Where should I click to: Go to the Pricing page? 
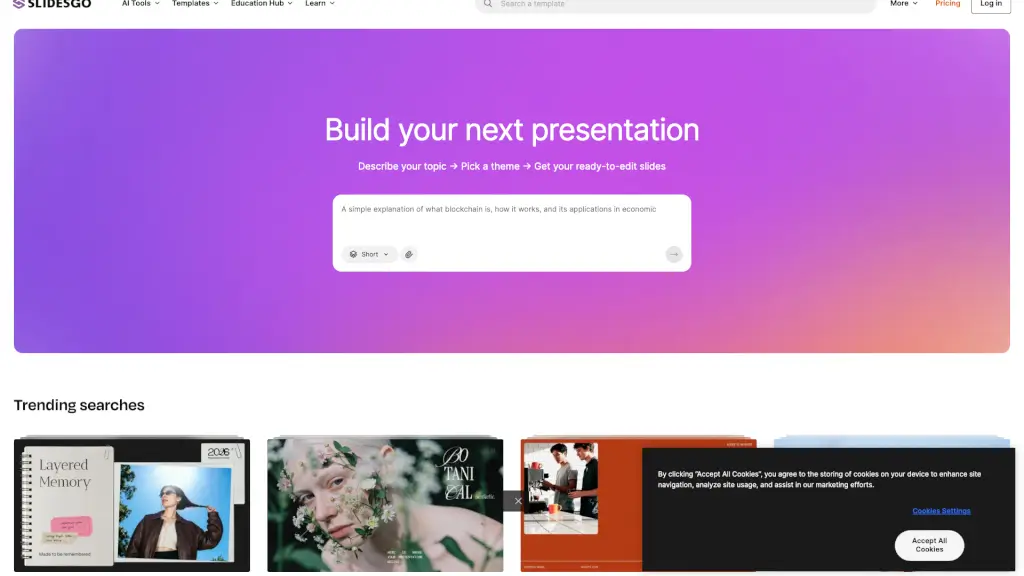(947, 4)
